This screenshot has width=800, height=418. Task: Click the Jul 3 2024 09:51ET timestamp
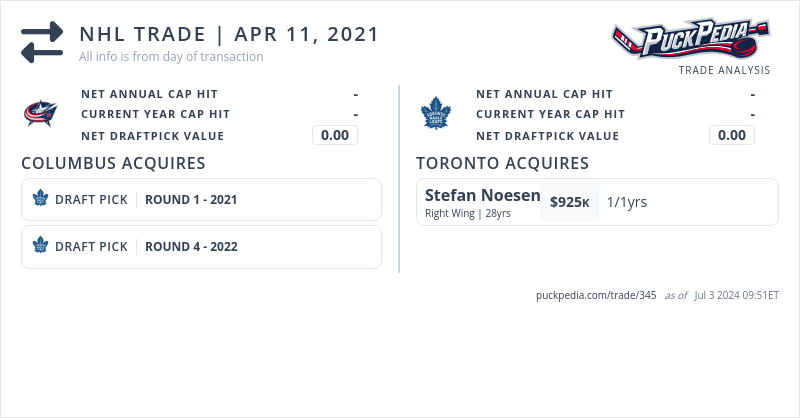tap(735, 295)
